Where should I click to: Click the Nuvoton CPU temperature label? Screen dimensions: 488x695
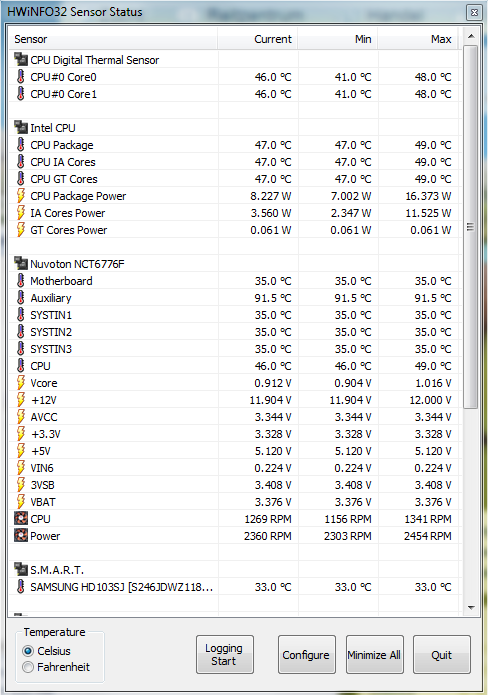[40, 366]
